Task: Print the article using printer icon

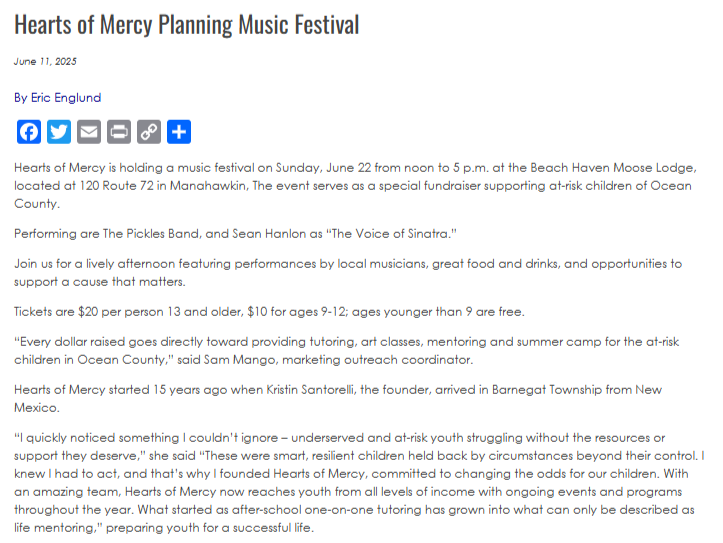Action: pyautogui.click(x=119, y=132)
